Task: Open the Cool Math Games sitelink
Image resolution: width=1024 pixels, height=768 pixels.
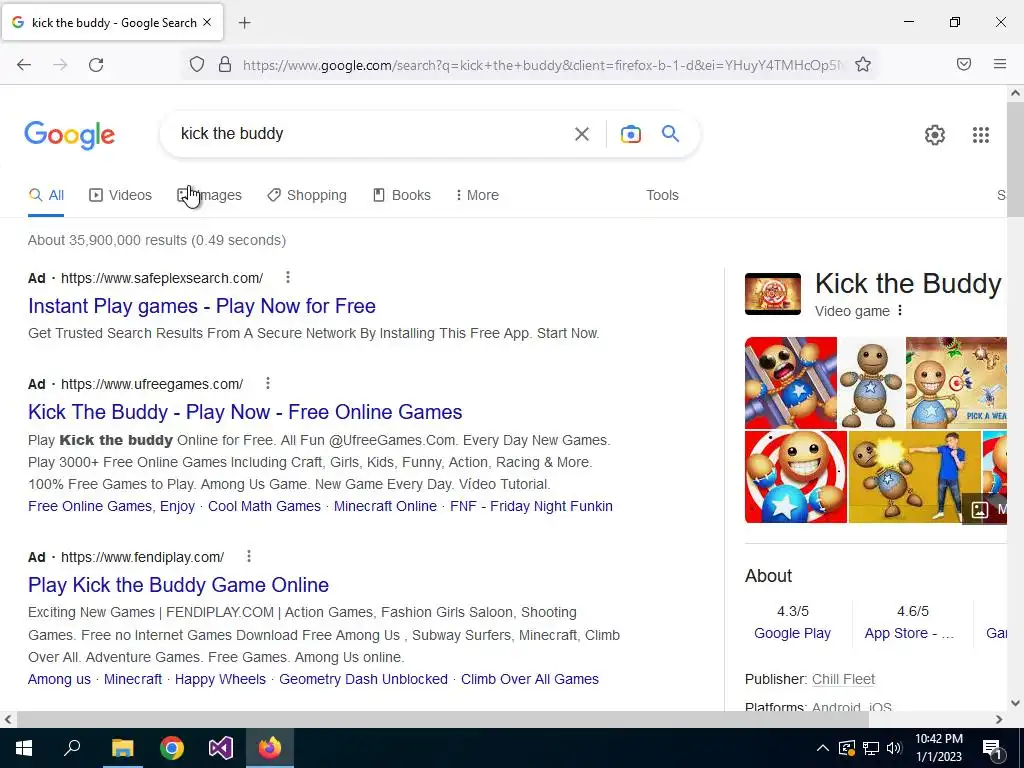Action: click(264, 506)
